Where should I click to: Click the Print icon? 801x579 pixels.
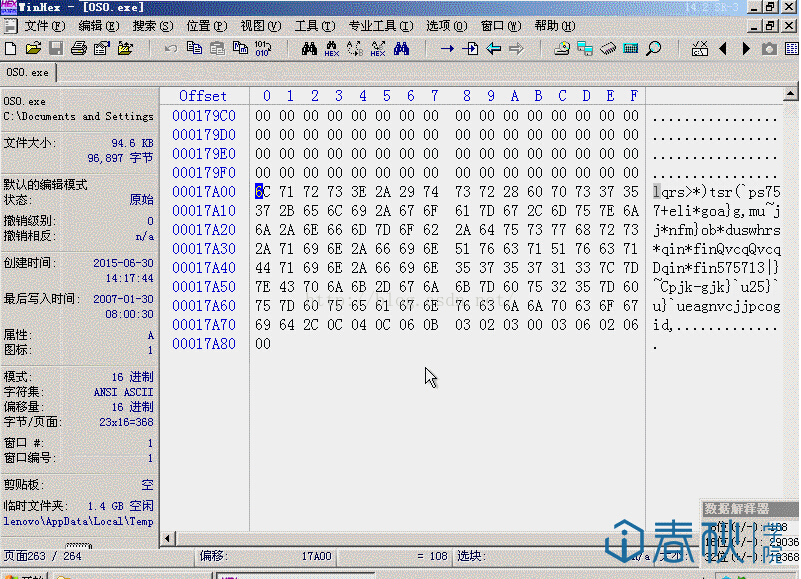pyautogui.click(x=79, y=49)
